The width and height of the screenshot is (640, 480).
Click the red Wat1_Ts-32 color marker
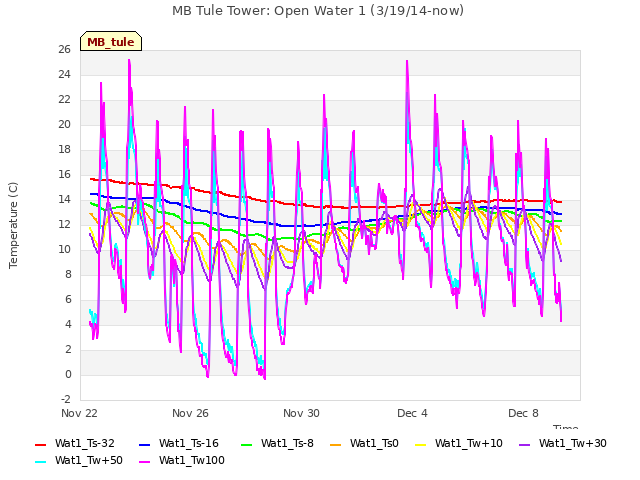40,444
